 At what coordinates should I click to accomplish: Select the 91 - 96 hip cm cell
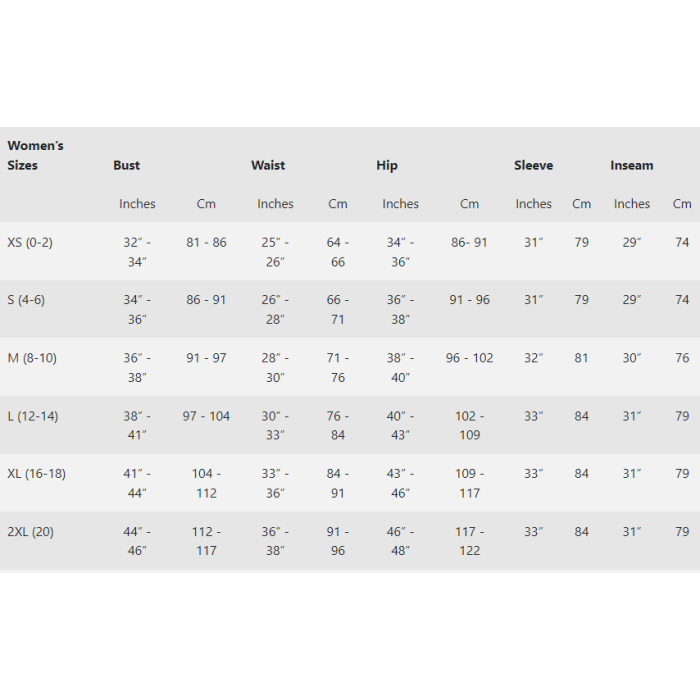[469, 300]
